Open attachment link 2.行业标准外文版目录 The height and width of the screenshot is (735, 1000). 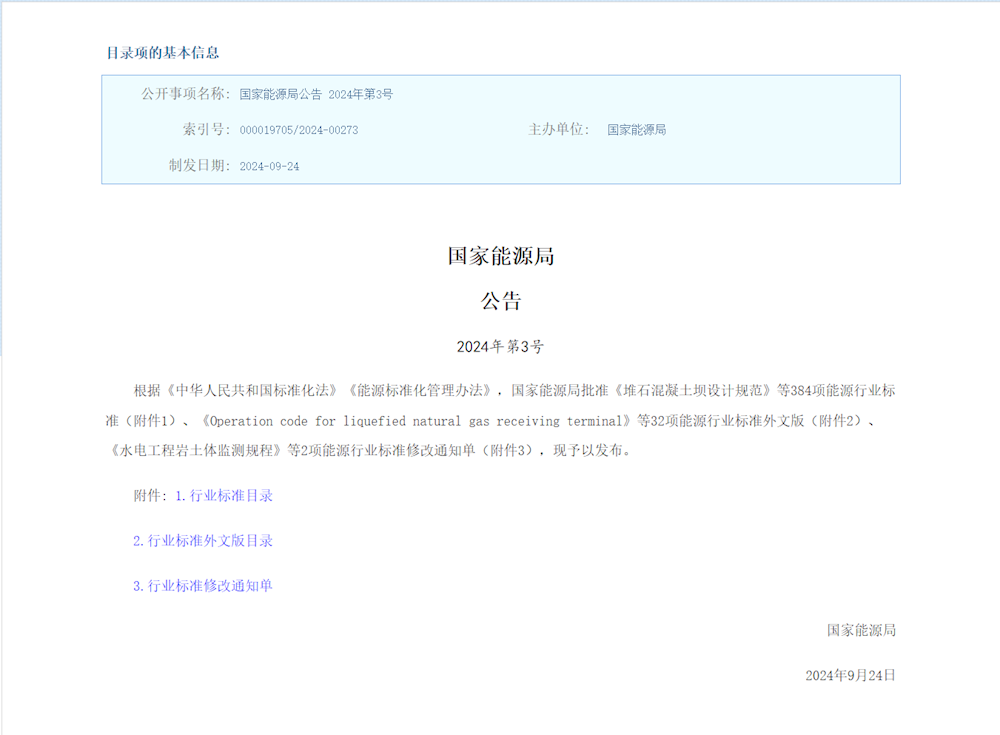click(x=203, y=541)
